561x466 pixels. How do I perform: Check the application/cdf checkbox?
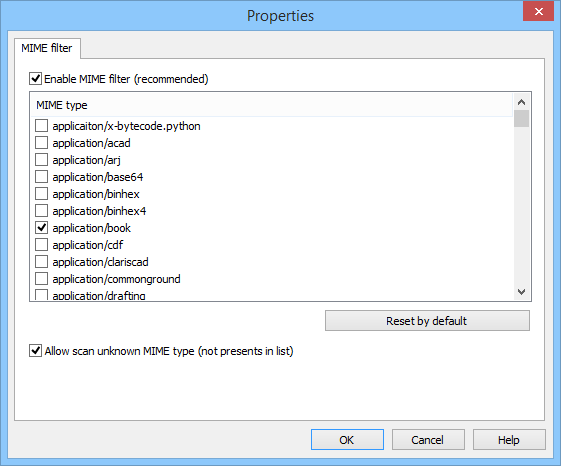[x=42, y=245]
